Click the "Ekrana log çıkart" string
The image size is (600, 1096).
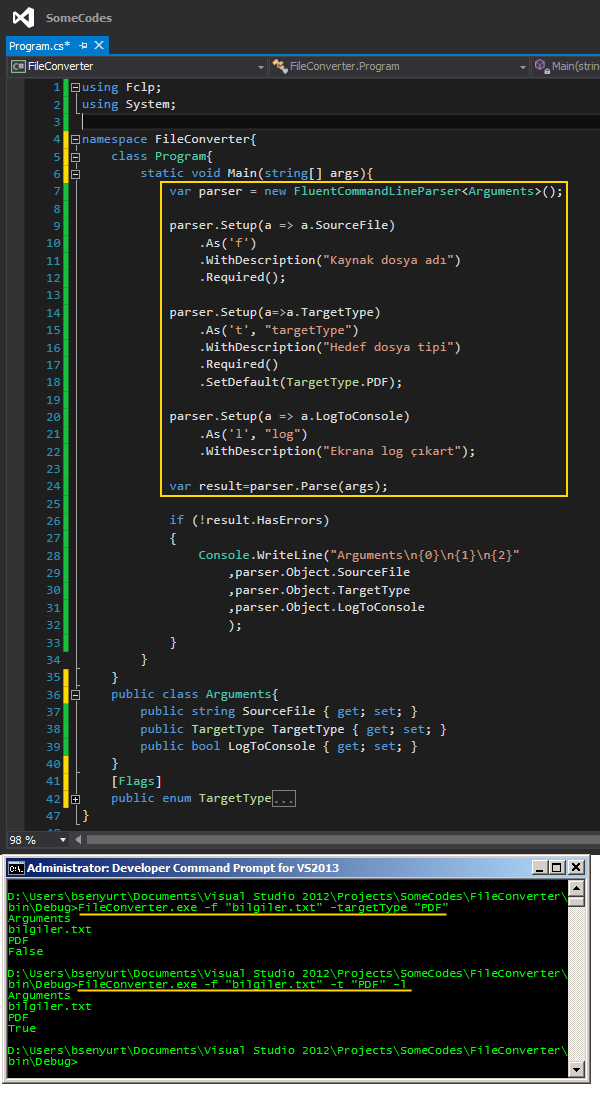pyautogui.click(x=392, y=452)
